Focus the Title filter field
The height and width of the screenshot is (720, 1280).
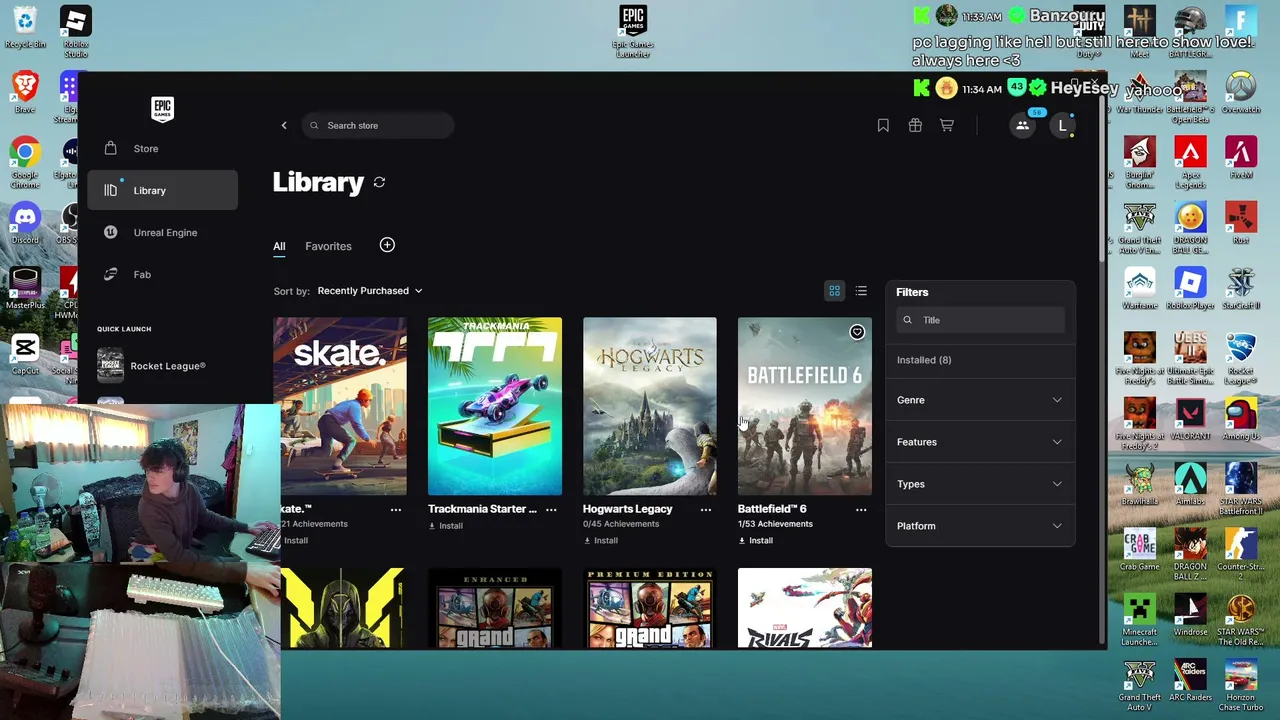(x=980, y=320)
